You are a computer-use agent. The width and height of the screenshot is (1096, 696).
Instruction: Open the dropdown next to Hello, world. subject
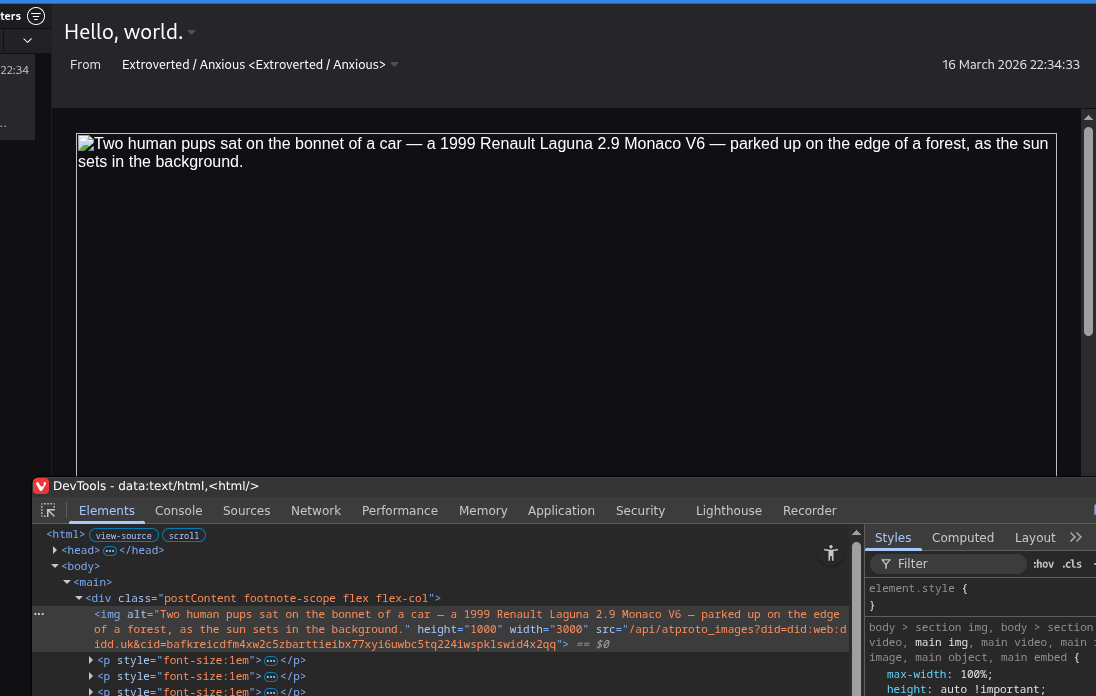[192, 33]
